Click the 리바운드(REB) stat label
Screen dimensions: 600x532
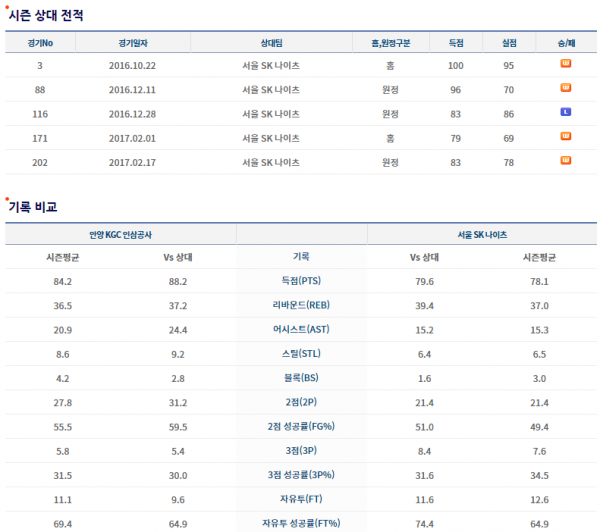click(x=301, y=305)
